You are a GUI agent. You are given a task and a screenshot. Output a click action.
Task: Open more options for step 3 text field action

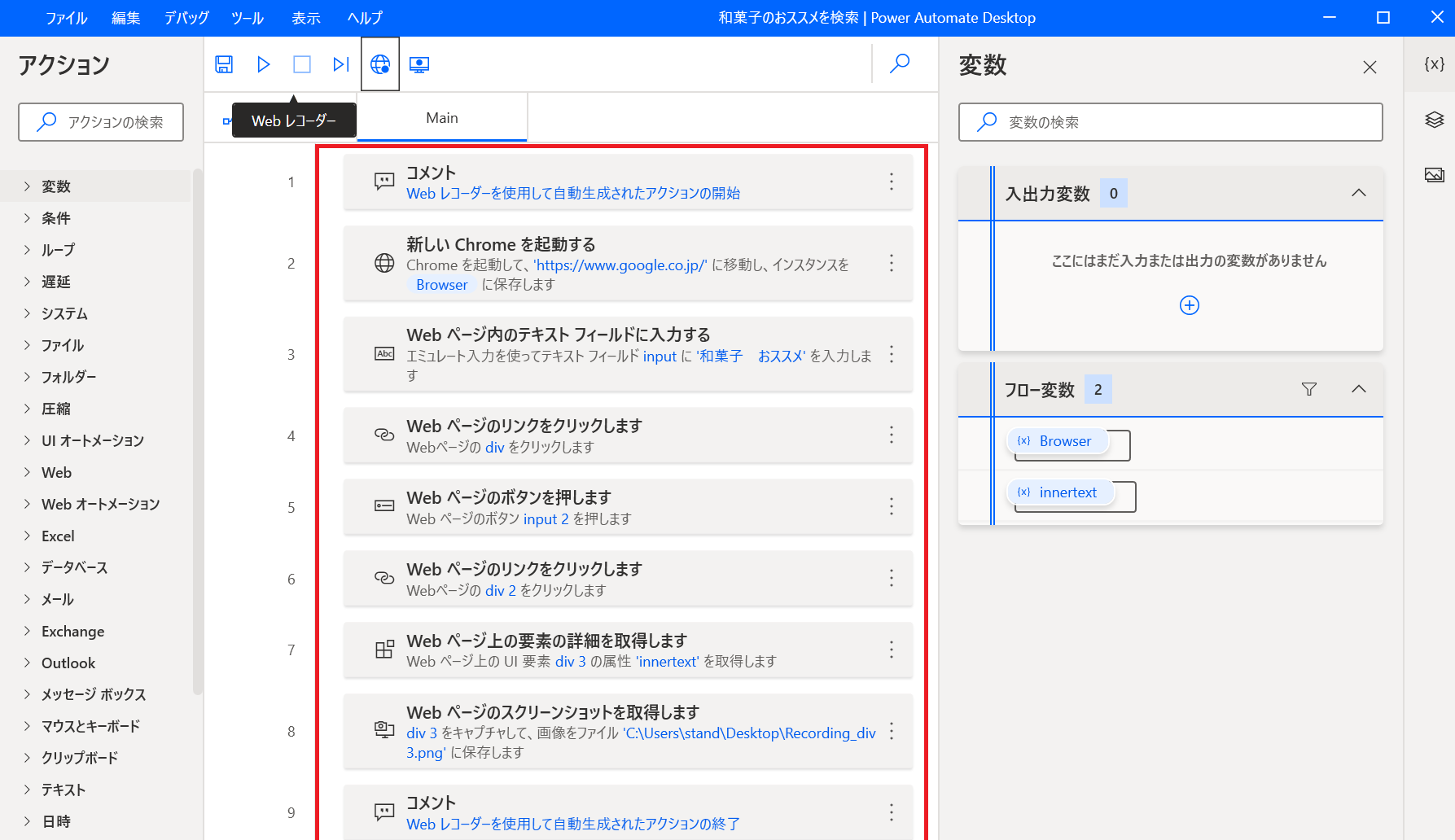click(892, 354)
